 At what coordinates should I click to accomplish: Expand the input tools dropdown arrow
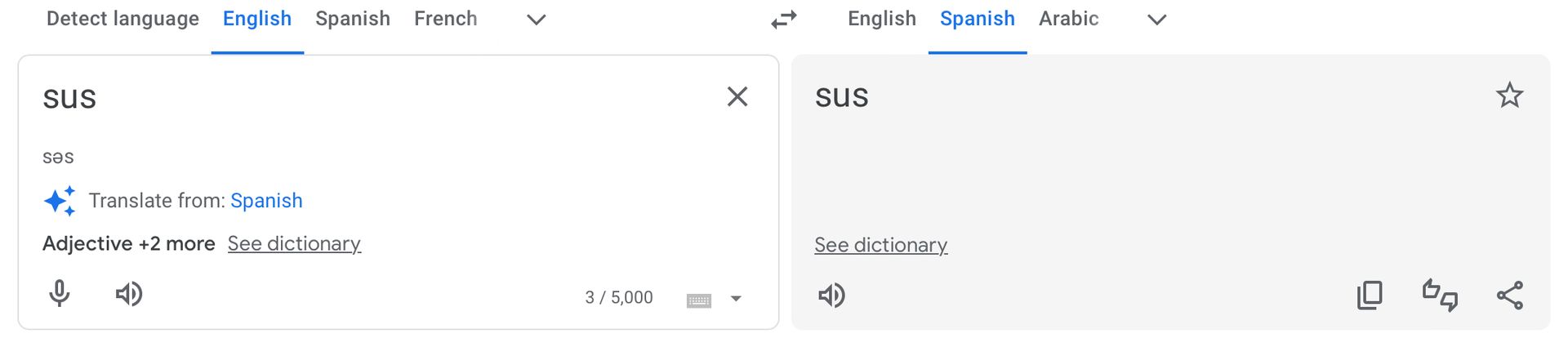[x=736, y=299]
